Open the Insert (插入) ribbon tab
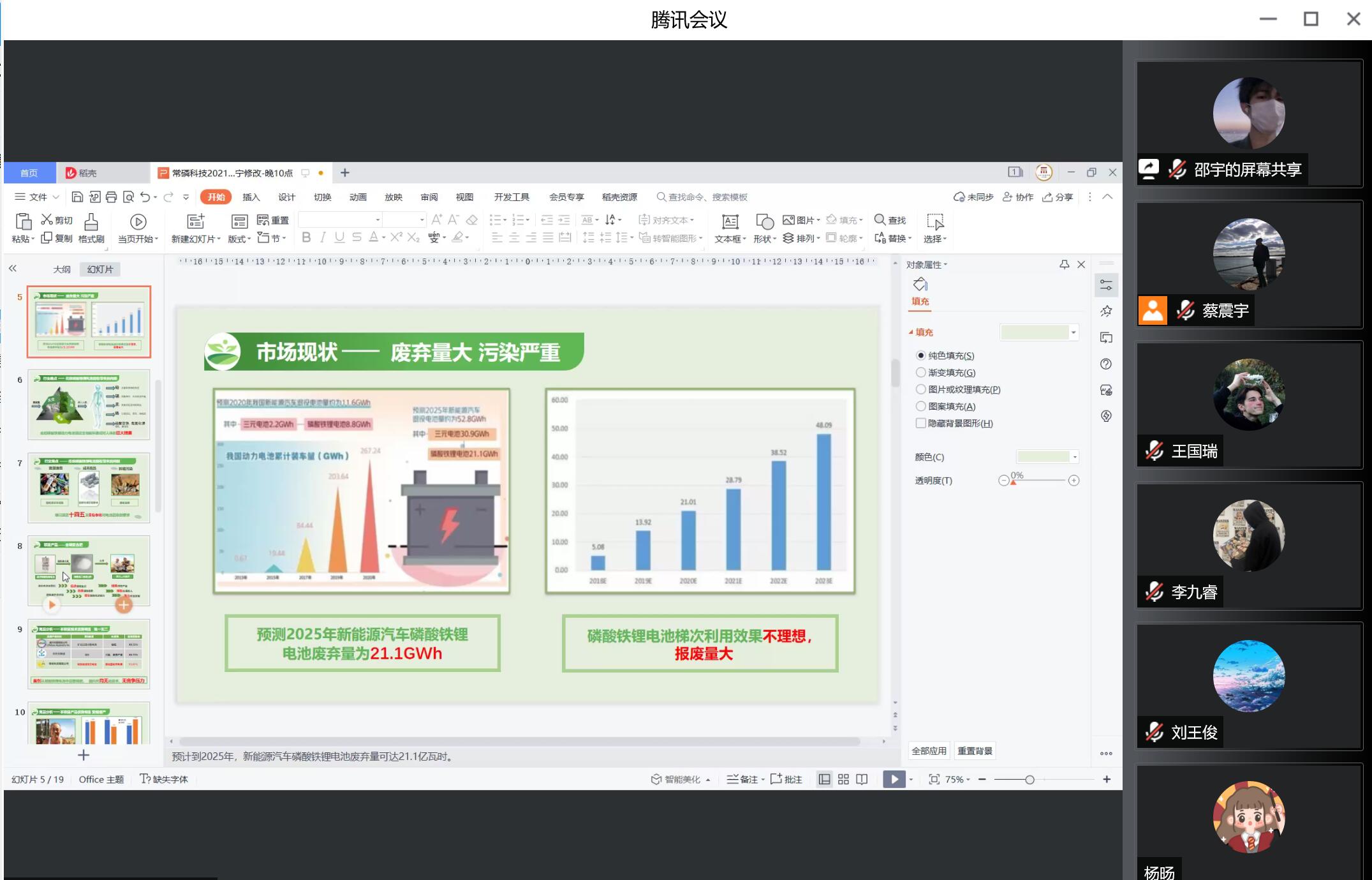1372x880 pixels. (251, 197)
